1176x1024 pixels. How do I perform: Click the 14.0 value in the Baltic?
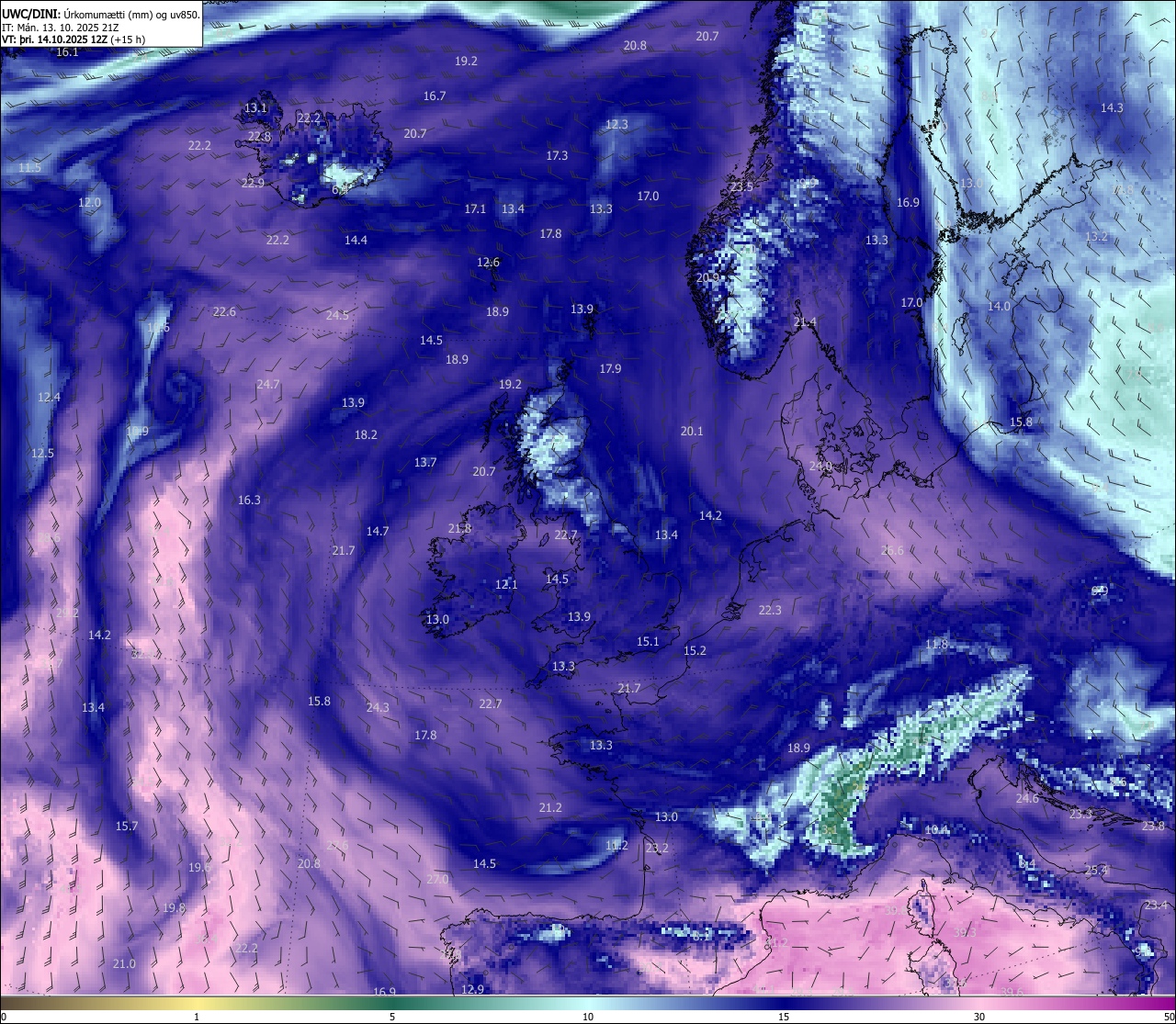tap(999, 307)
